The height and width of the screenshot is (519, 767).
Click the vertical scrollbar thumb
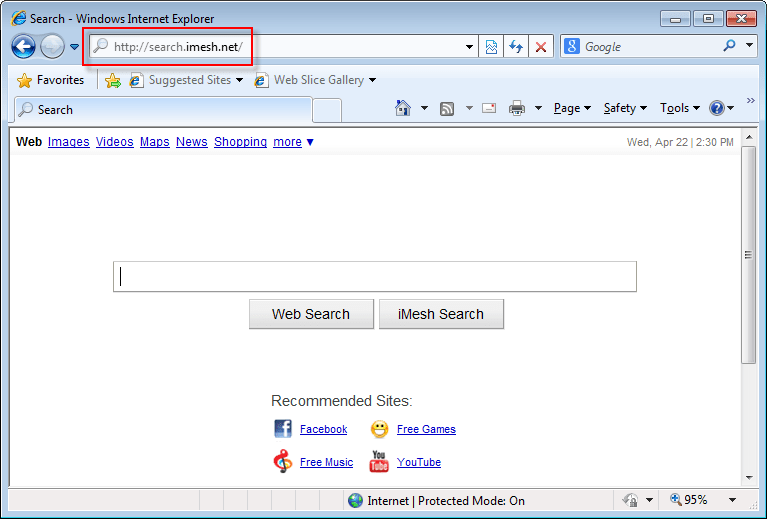[x=748, y=254]
